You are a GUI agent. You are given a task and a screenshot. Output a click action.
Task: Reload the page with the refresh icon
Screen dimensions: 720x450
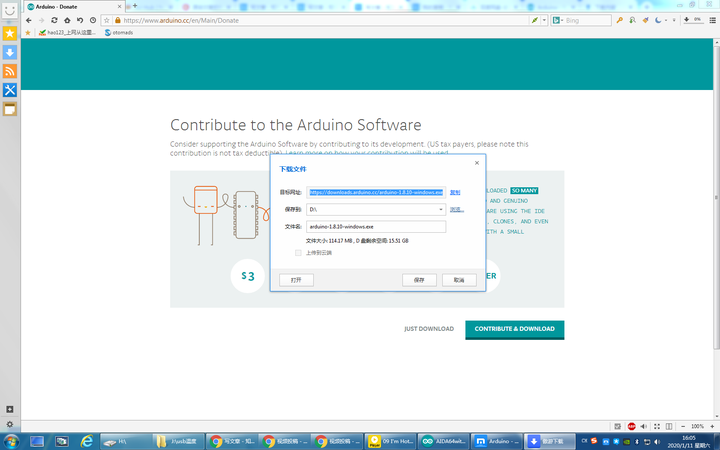[x=54, y=20]
